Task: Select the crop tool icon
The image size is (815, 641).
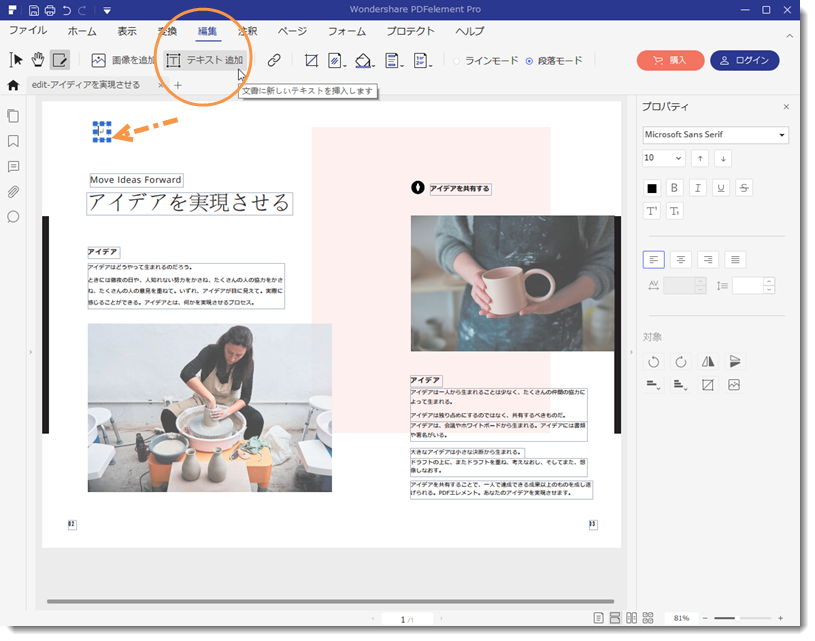Action: point(311,60)
